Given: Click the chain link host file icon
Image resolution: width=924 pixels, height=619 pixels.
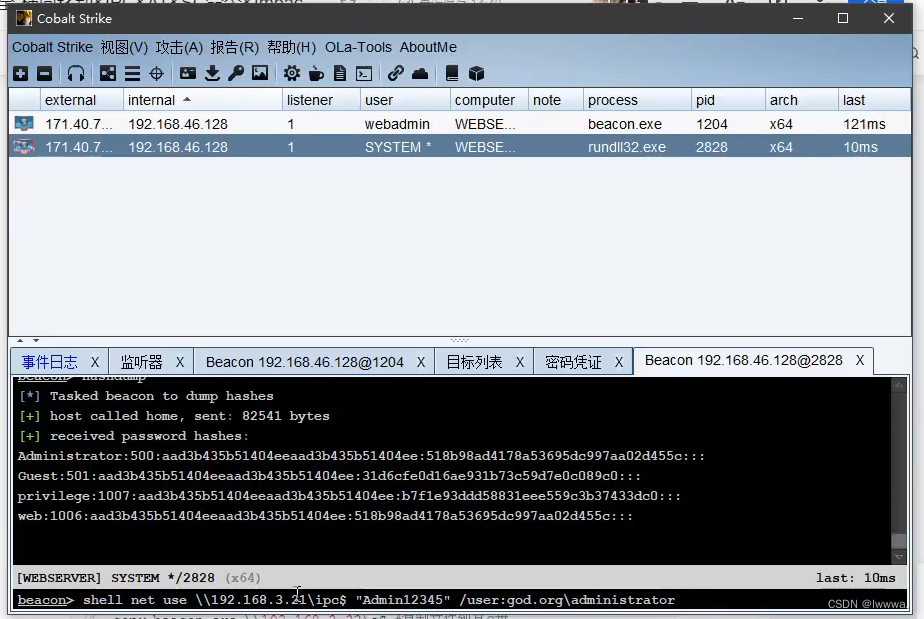Looking at the screenshot, I should pos(395,74).
